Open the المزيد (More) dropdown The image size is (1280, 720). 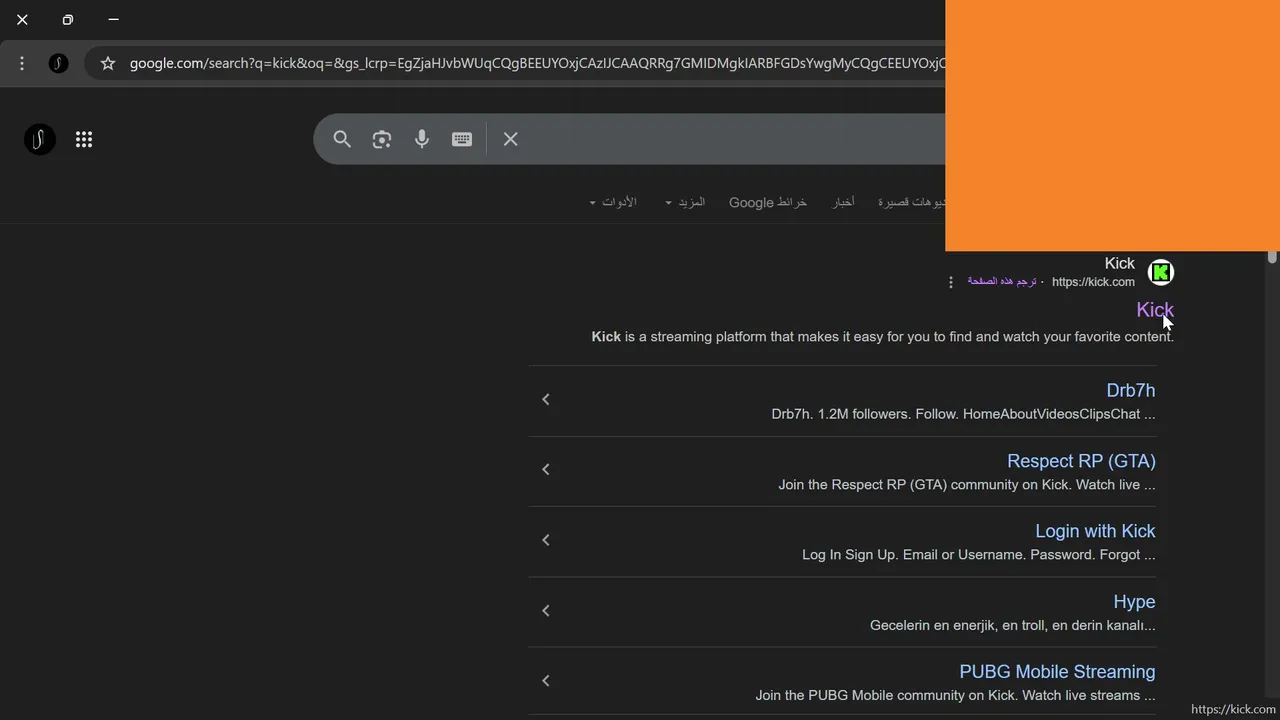[685, 202]
